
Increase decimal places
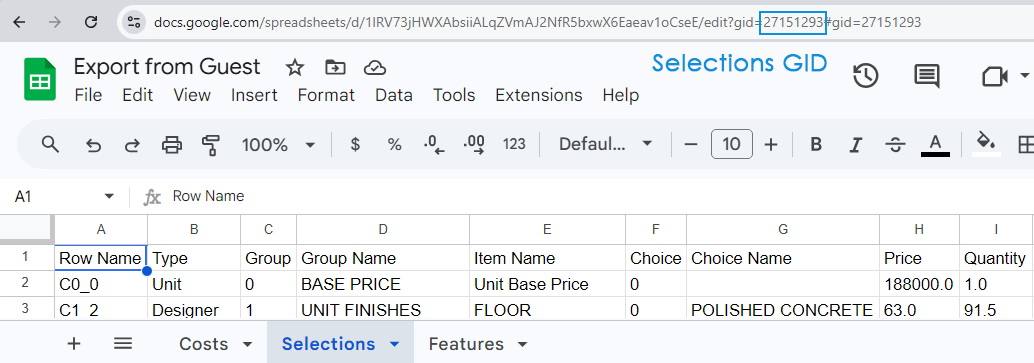474,144
